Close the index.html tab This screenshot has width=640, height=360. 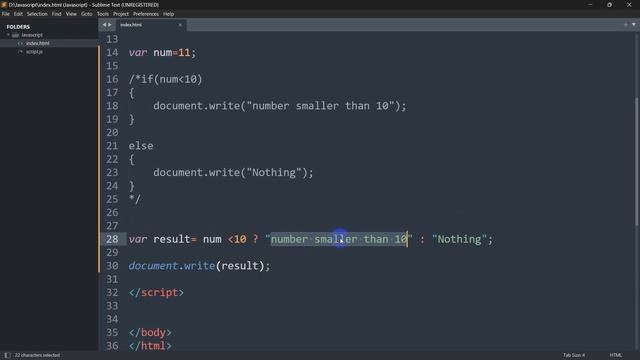coord(180,25)
